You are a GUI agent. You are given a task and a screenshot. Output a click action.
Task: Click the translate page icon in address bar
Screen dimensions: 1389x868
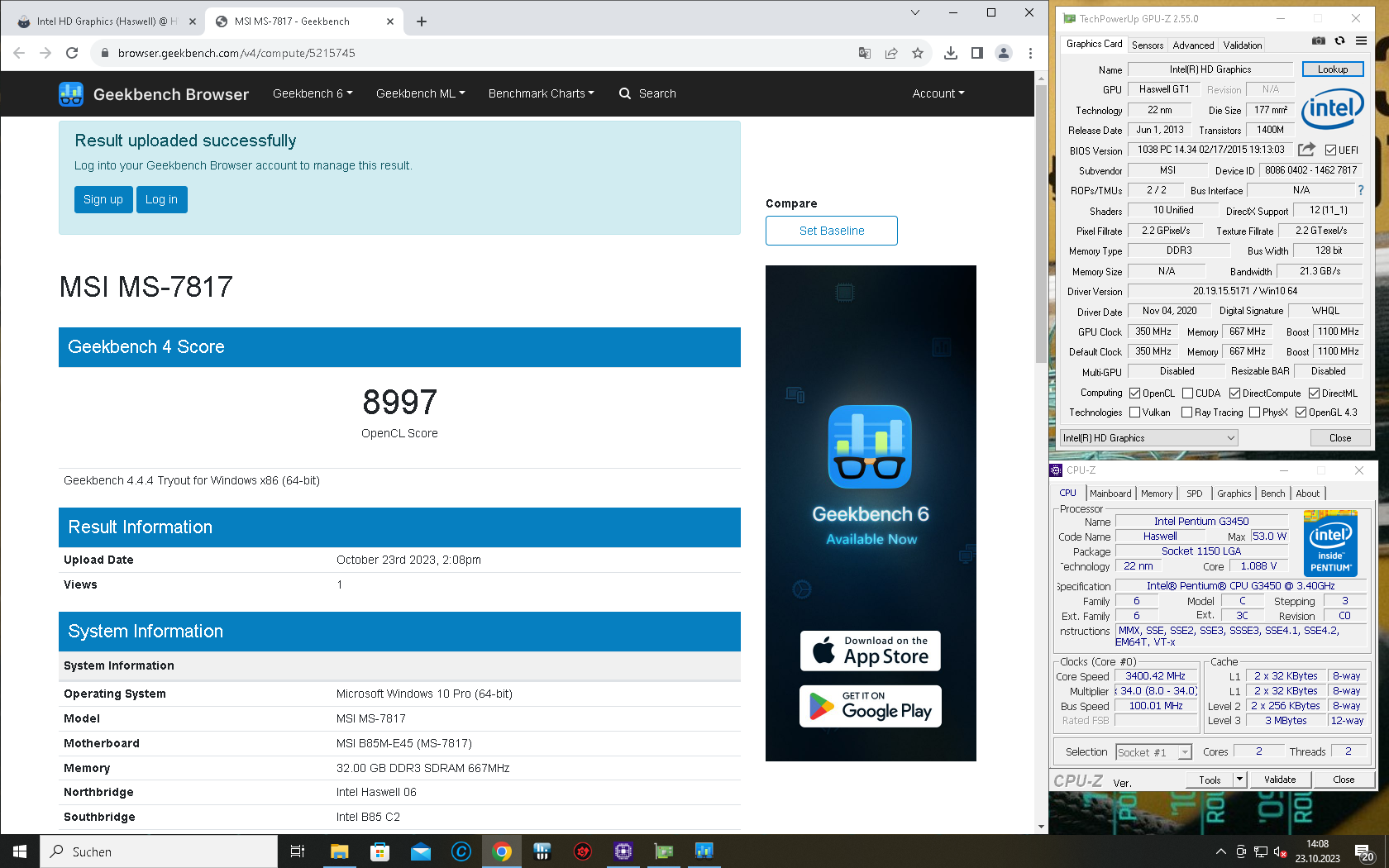[865, 53]
